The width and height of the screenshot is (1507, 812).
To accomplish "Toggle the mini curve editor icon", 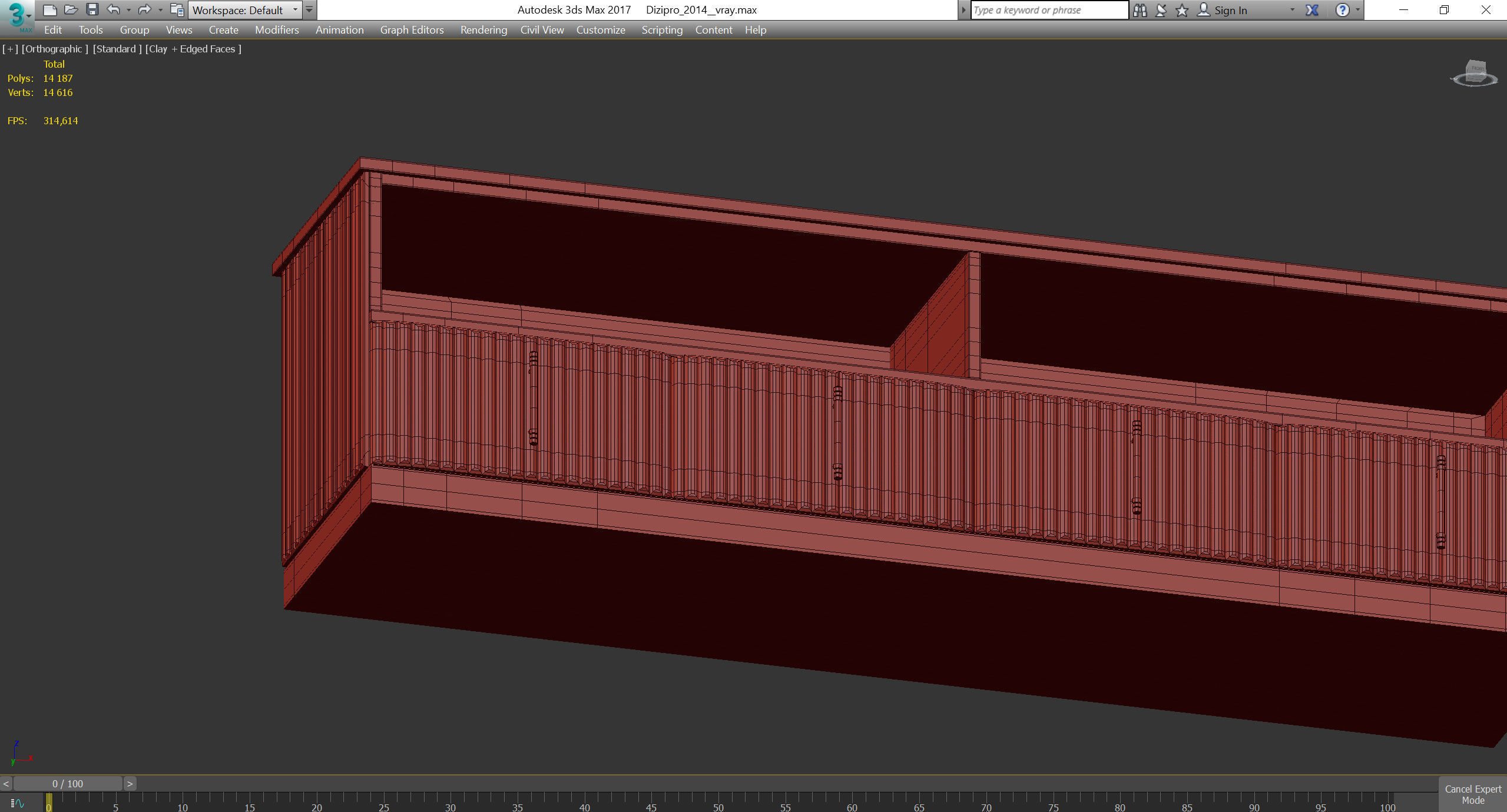I will click(17, 803).
